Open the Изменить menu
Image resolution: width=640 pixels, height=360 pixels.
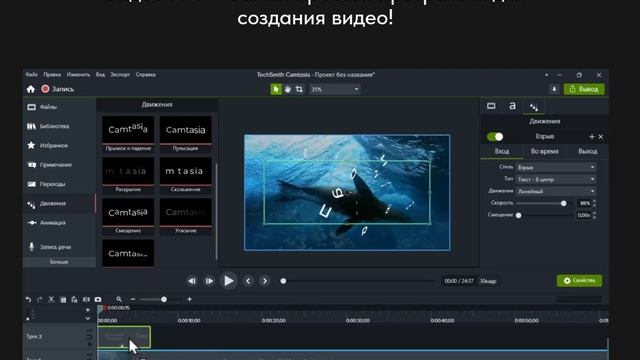78,75
